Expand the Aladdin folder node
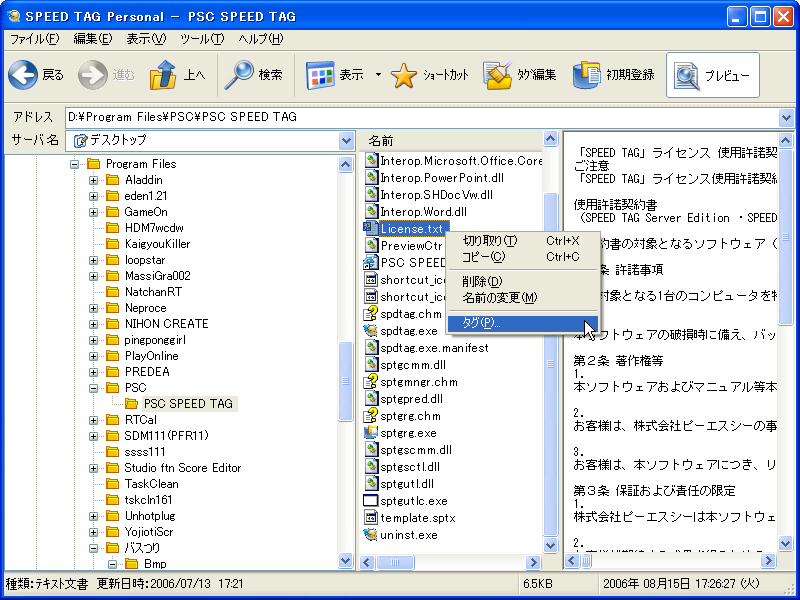 coord(93,180)
